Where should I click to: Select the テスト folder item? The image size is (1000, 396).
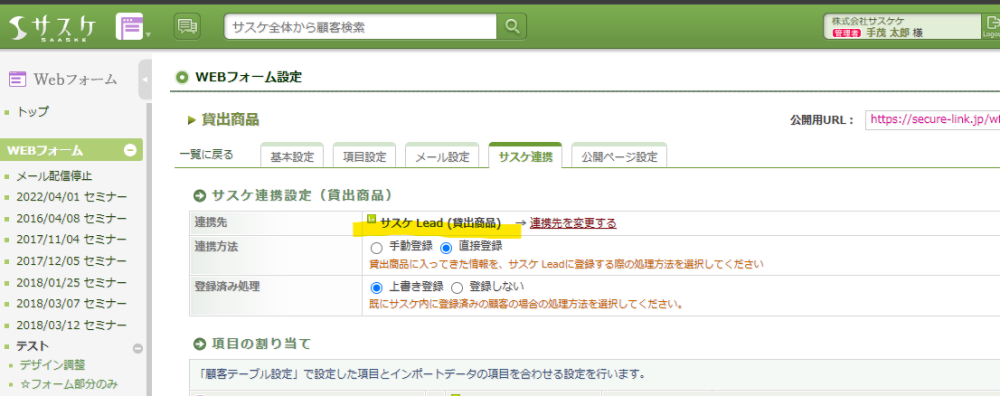33,346
